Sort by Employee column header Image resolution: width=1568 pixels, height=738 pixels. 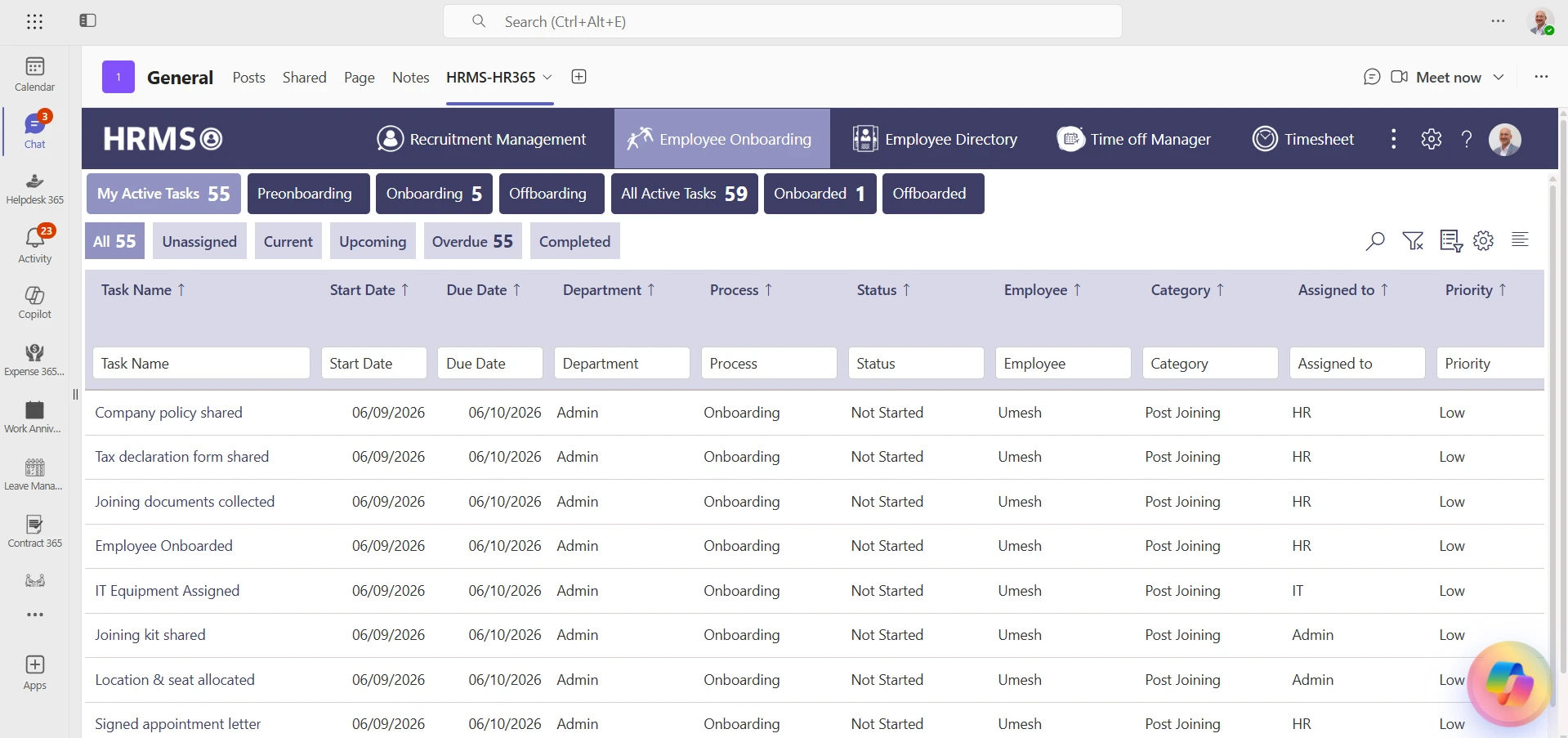click(x=1043, y=290)
